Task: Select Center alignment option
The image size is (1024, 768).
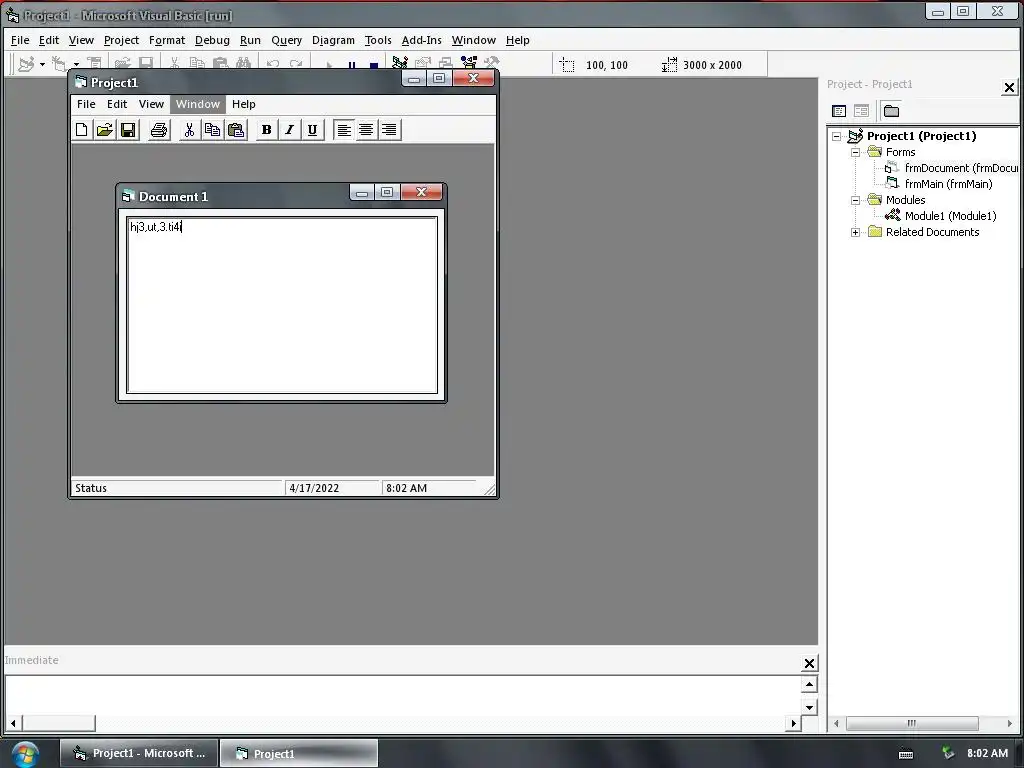Action: 366,130
